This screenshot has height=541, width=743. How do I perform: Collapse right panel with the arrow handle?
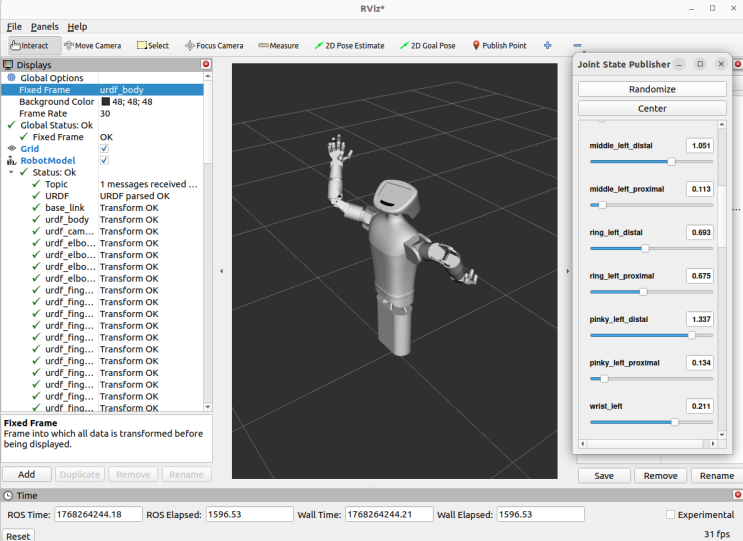click(568, 271)
